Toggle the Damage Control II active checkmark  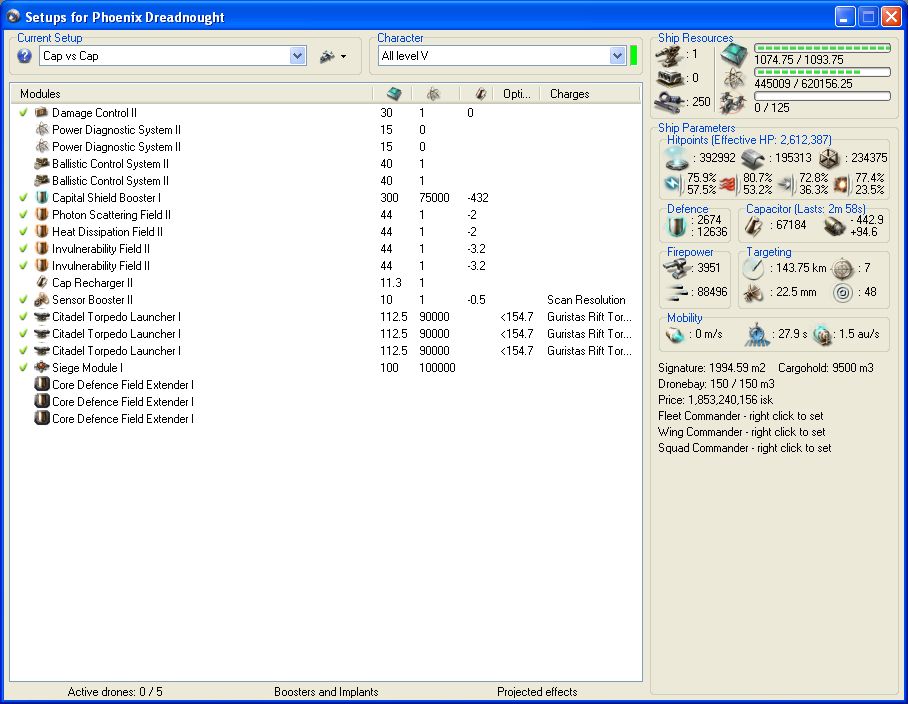(x=23, y=112)
